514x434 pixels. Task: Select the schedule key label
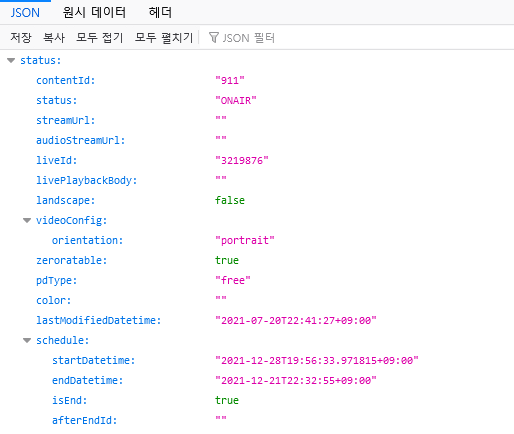tap(63, 340)
